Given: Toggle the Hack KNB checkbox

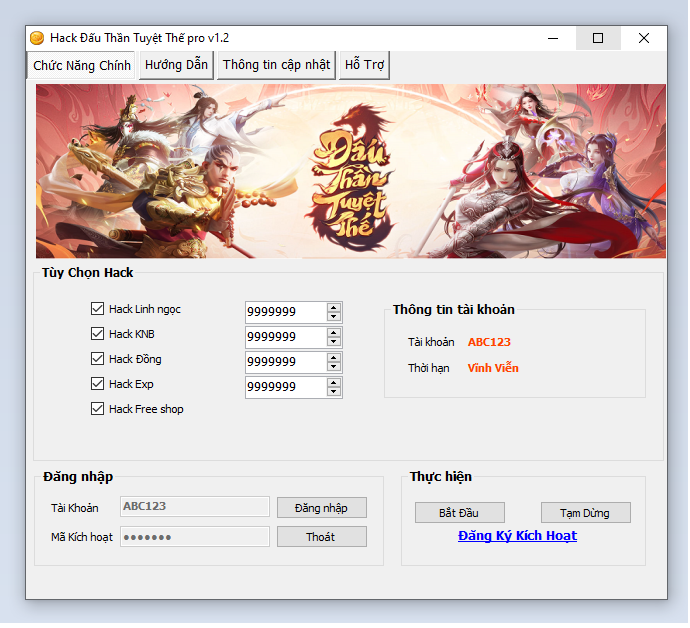Looking at the screenshot, I should (x=97, y=334).
